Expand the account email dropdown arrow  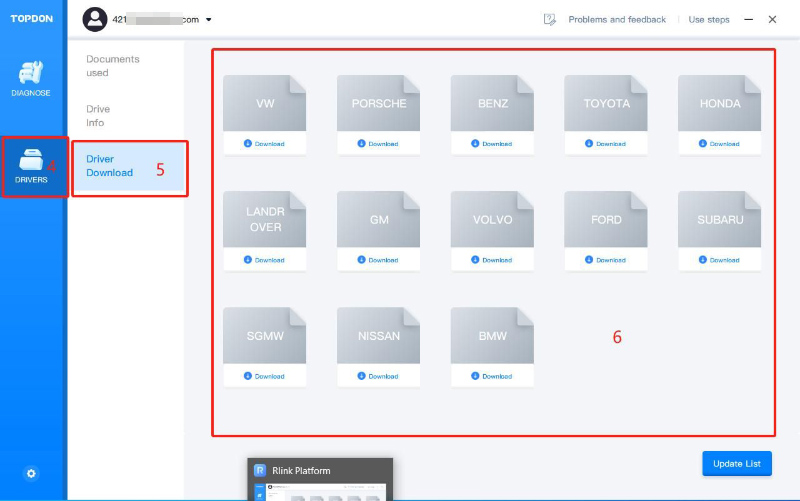pos(208,20)
